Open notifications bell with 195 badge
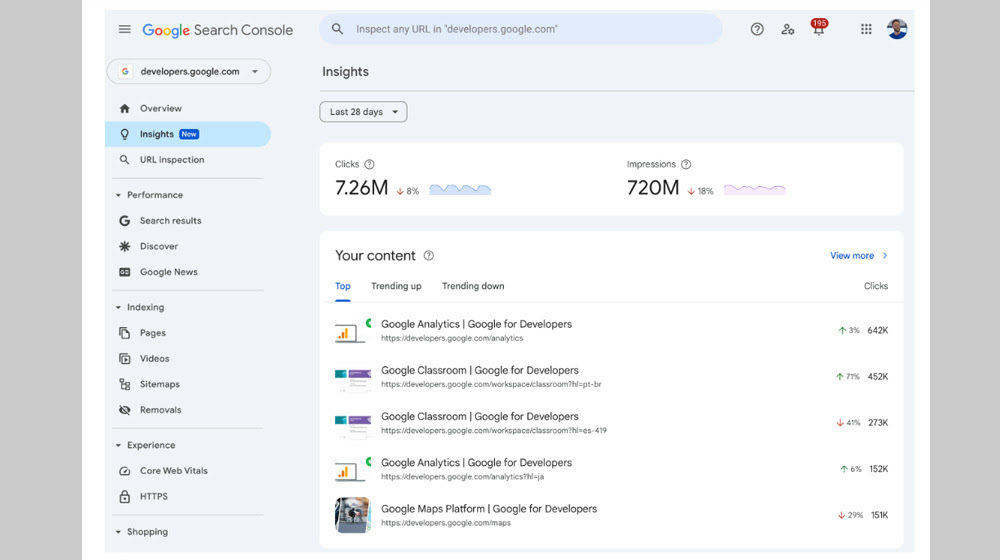 (x=819, y=27)
